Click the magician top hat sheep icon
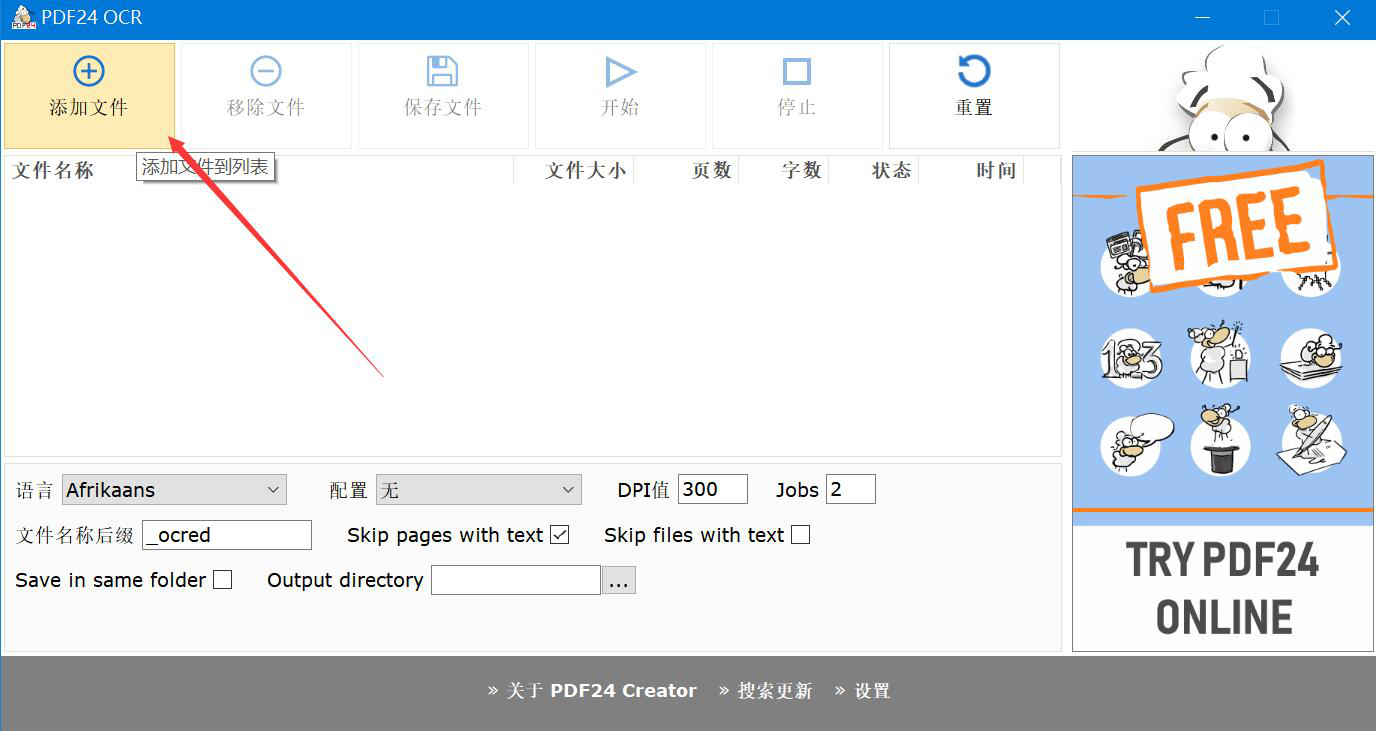 pos(1220,441)
